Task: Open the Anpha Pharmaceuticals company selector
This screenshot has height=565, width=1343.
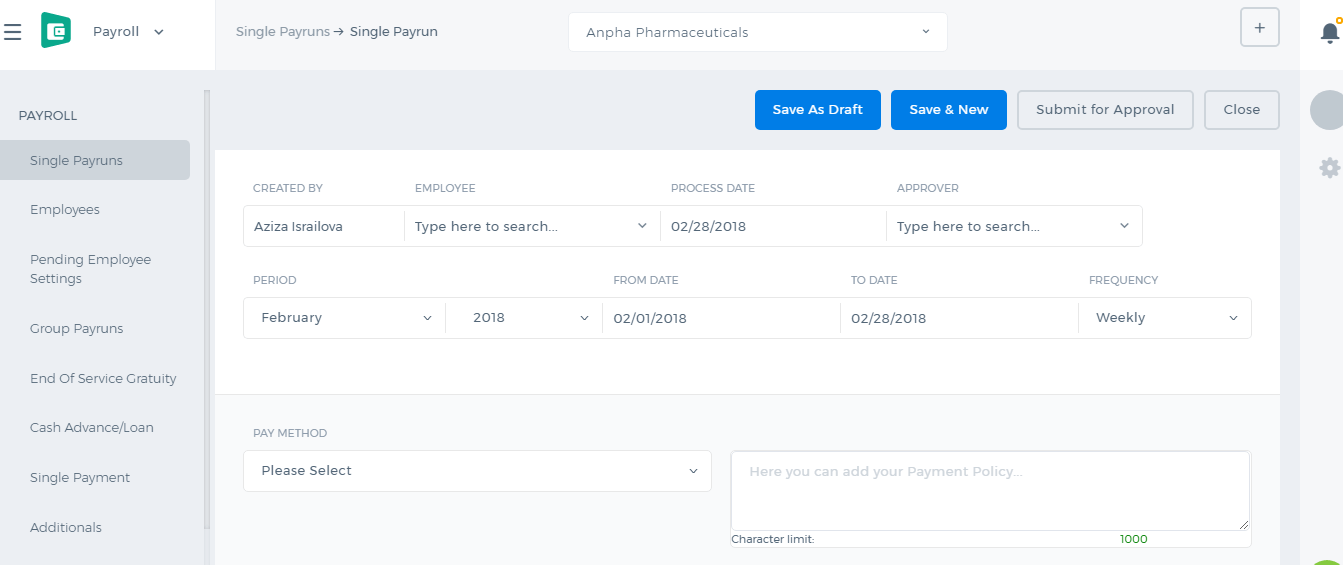Action: point(758,32)
